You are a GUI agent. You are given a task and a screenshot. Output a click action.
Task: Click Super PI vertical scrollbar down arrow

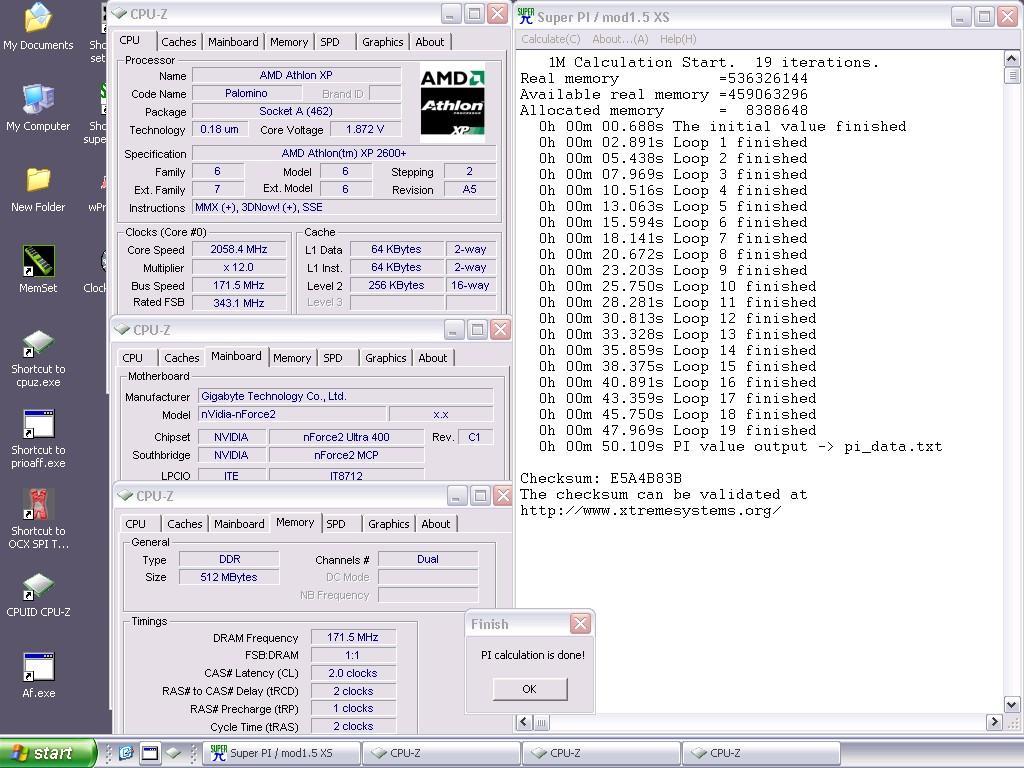pyautogui.click(x=1012, y=705)
